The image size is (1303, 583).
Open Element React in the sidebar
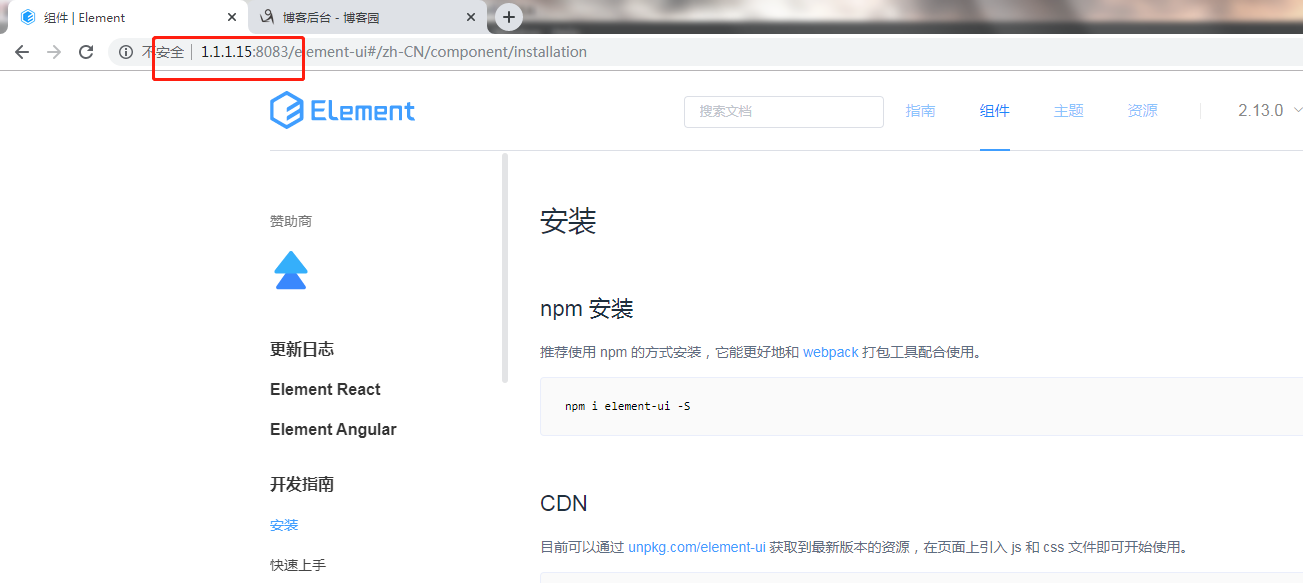[x=325, y=389]
